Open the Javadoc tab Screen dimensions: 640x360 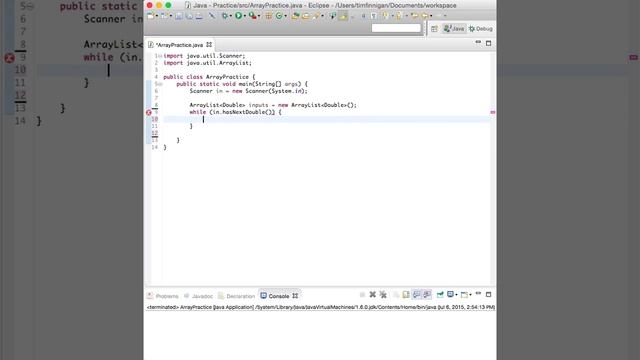[198, 296]
